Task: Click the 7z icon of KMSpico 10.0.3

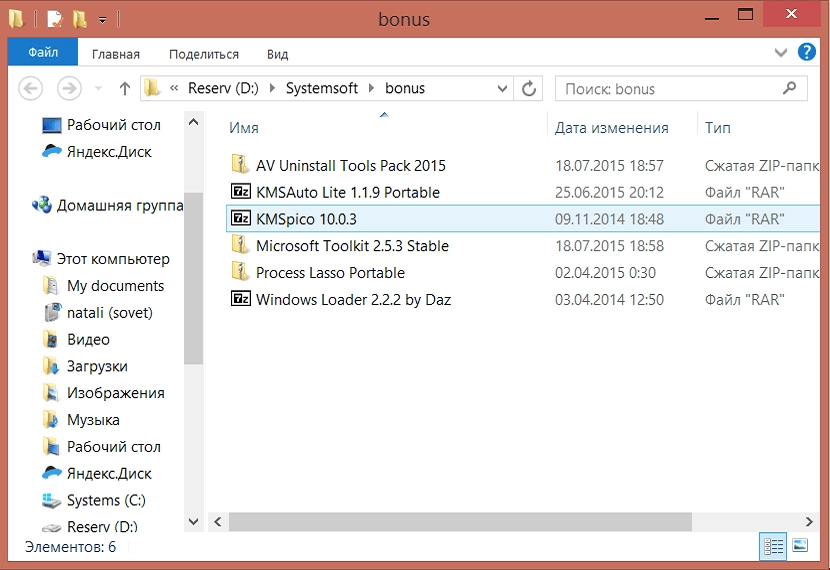Action: click(241, 218)
